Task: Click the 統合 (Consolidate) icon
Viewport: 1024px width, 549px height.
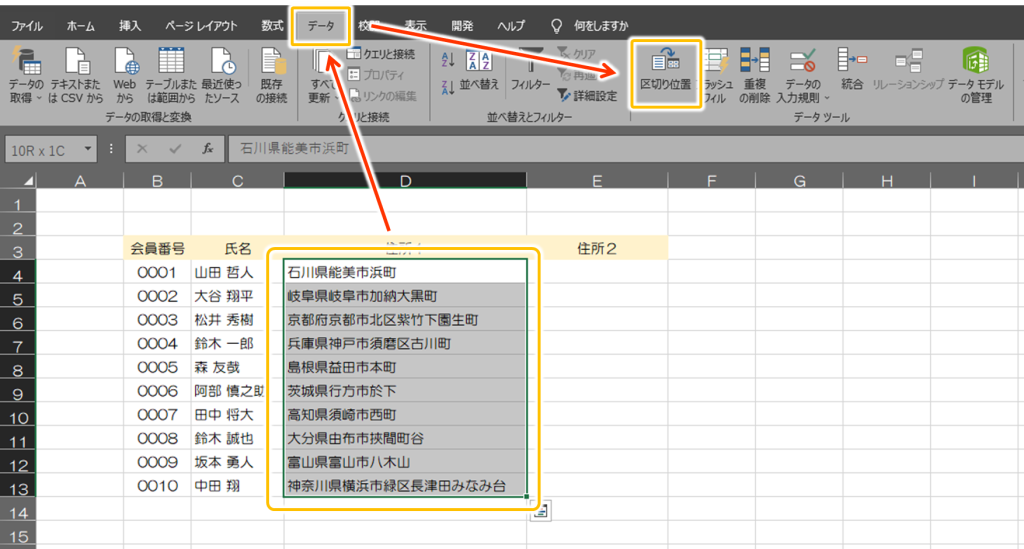Action: [852, 70]
